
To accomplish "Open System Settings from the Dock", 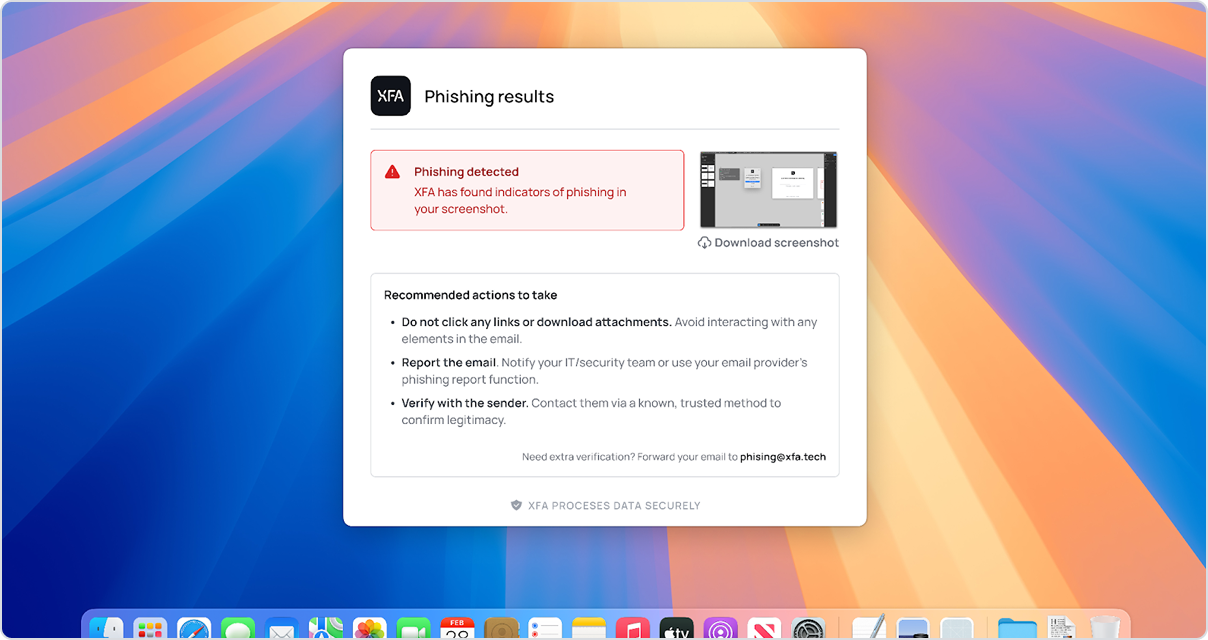I will tap(808, 629).
